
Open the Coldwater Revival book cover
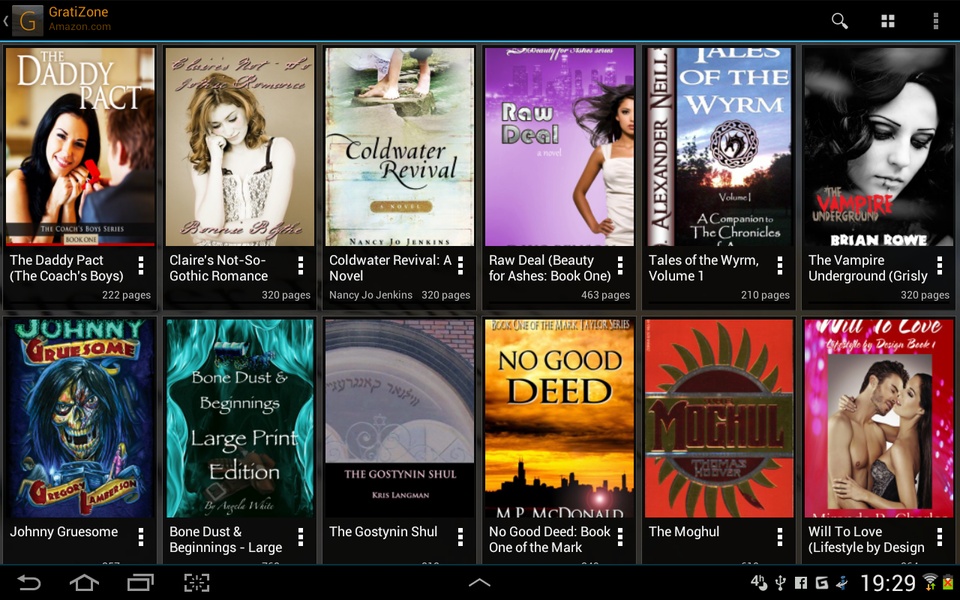click(x=400, y=147)
